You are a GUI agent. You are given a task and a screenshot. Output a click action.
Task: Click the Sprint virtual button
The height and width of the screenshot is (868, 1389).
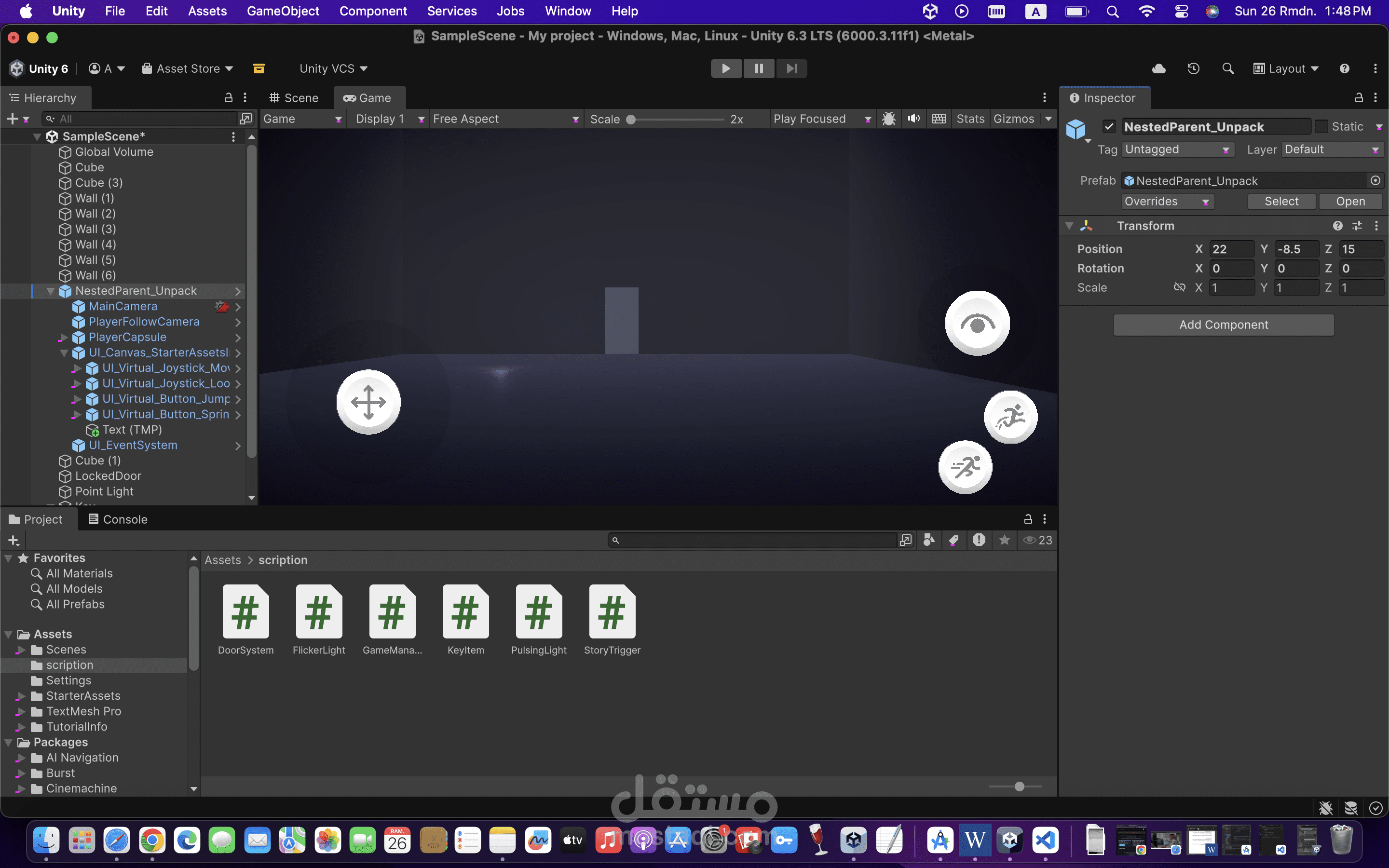[965, 467]
